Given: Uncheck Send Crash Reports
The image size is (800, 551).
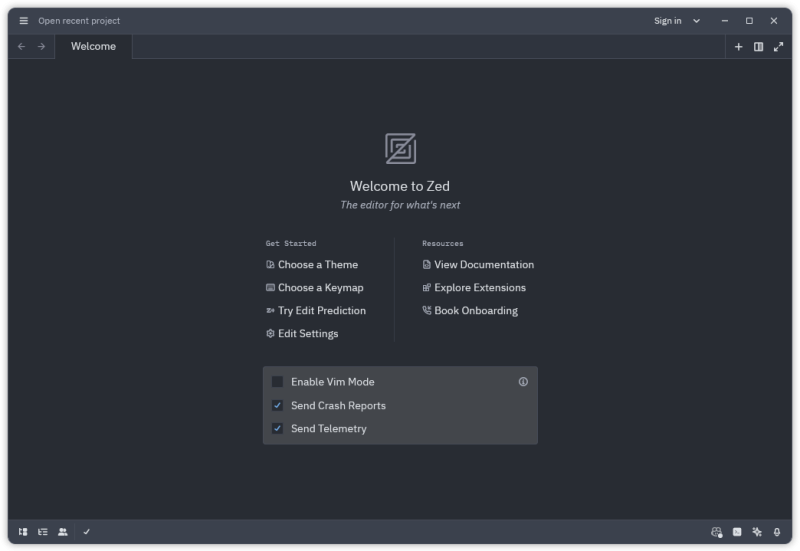Looking at the screenshot, I should (x=278, y=405).
